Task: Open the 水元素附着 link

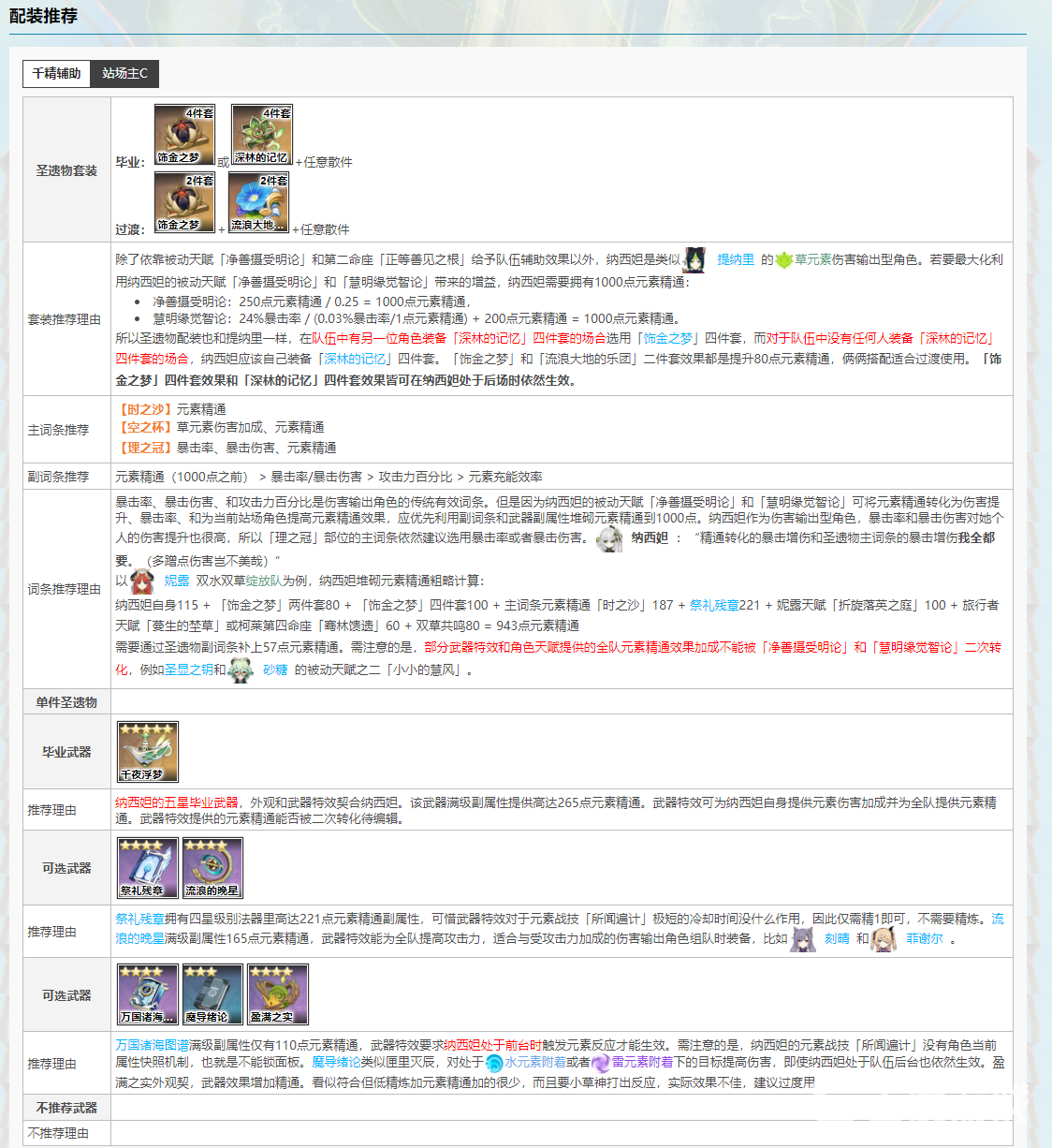Action: [x=534, y=1062]
